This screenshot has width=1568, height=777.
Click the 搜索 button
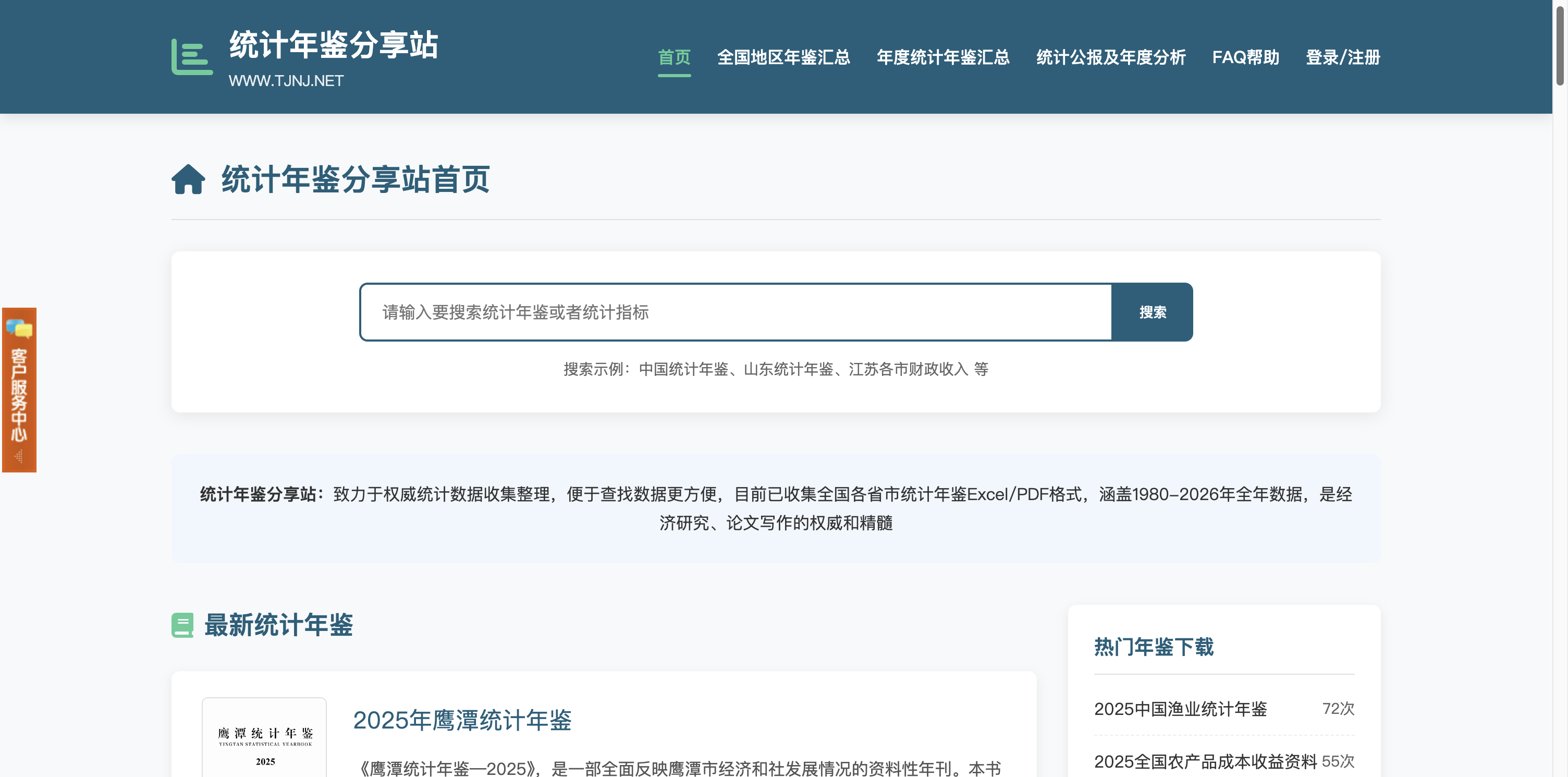pyautogui.click(x=1151, y=312)
